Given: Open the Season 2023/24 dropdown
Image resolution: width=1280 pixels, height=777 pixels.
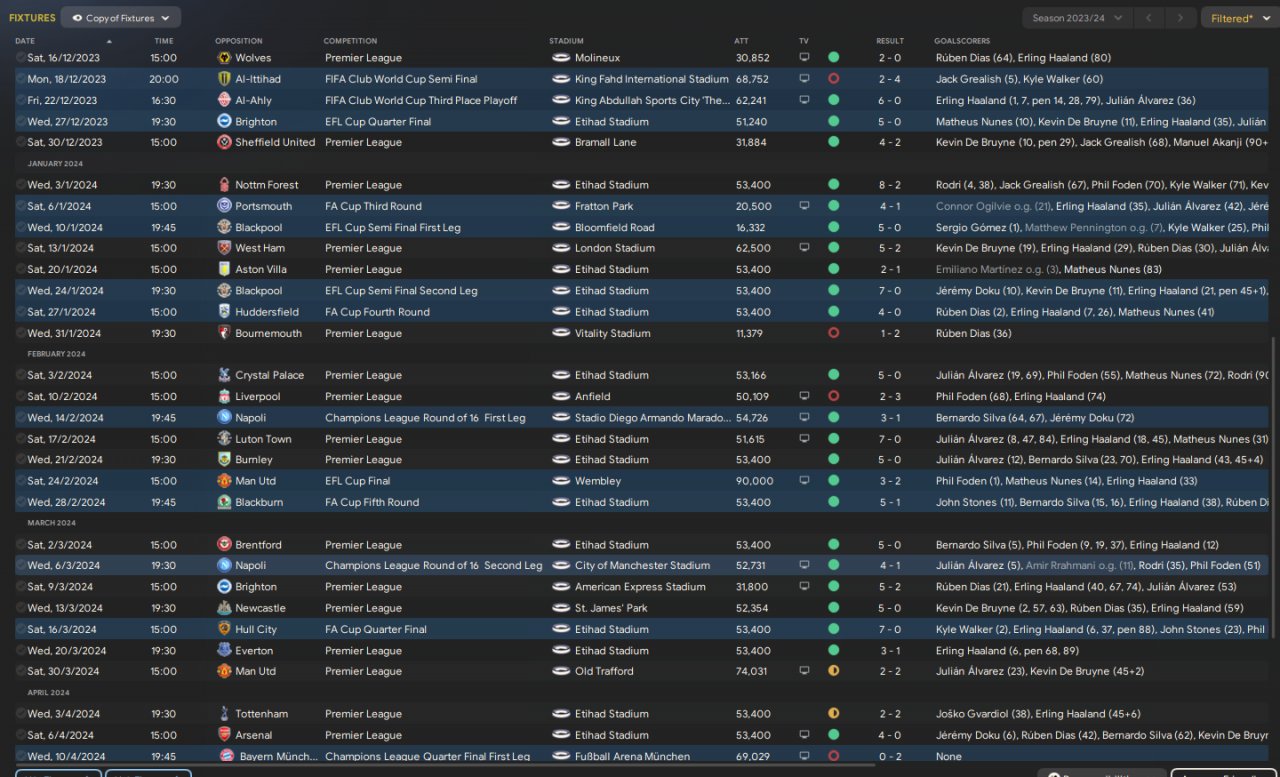Looking at the screenshot, I should [1078, 18].
